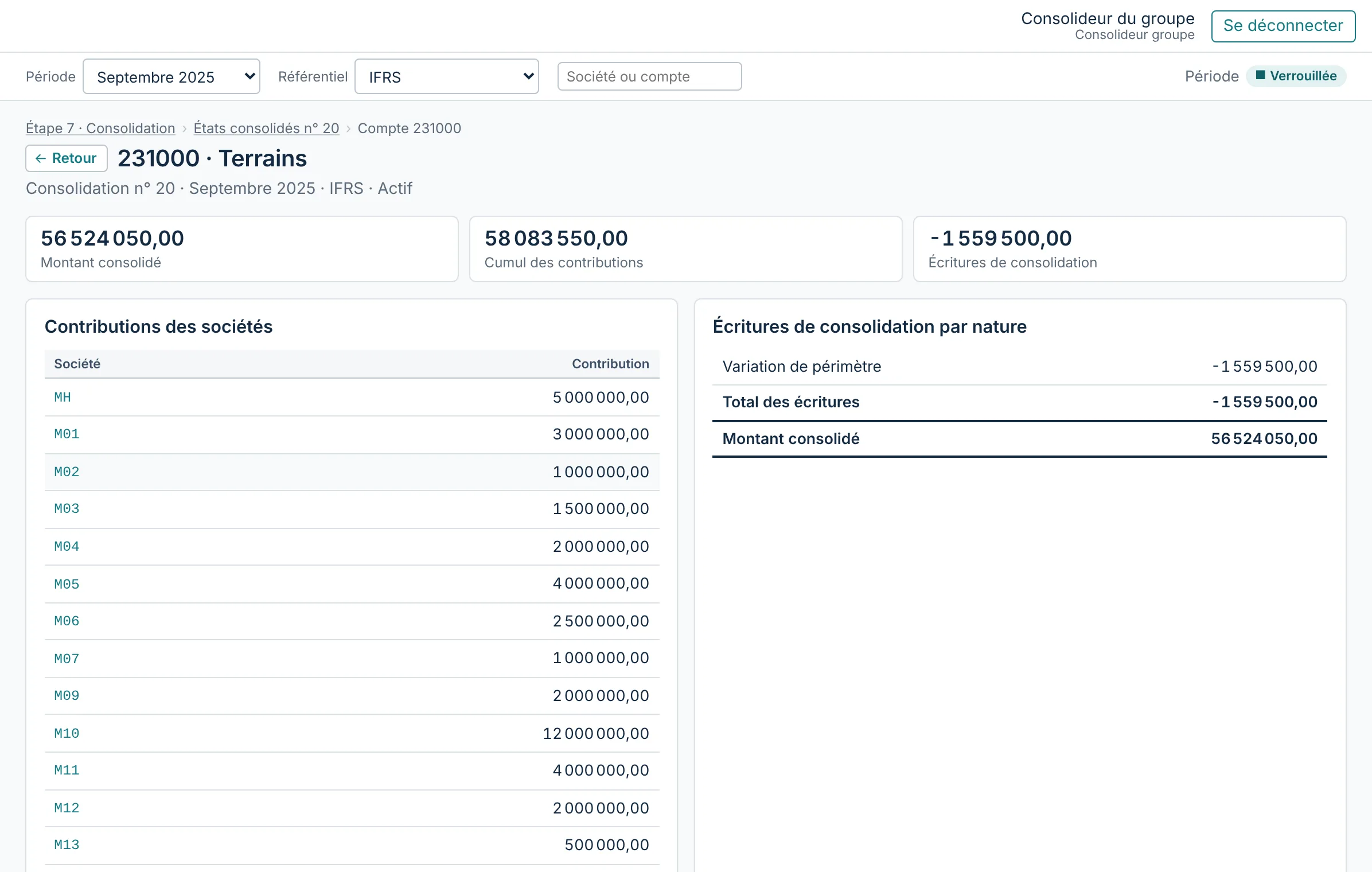Open company M09 link

(67, 696)
